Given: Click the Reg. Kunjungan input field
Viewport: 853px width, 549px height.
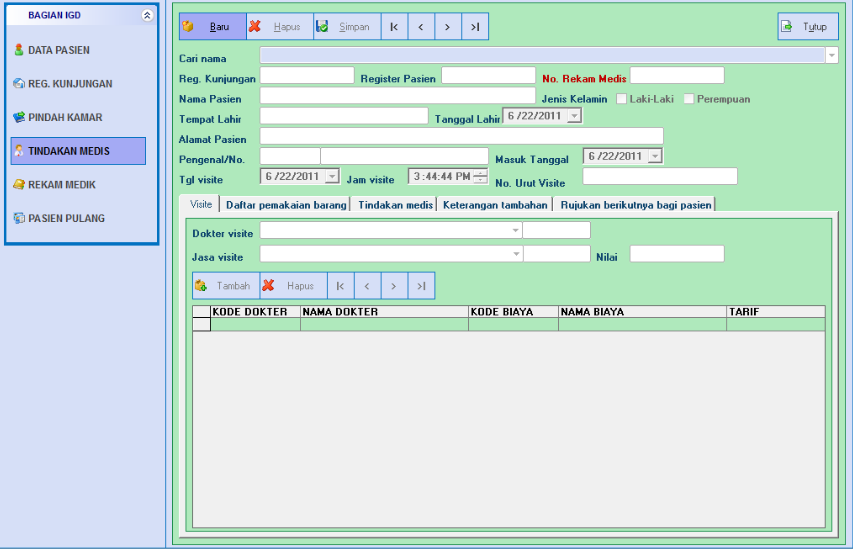Looking at the screenshot, I should coord(307,75).
